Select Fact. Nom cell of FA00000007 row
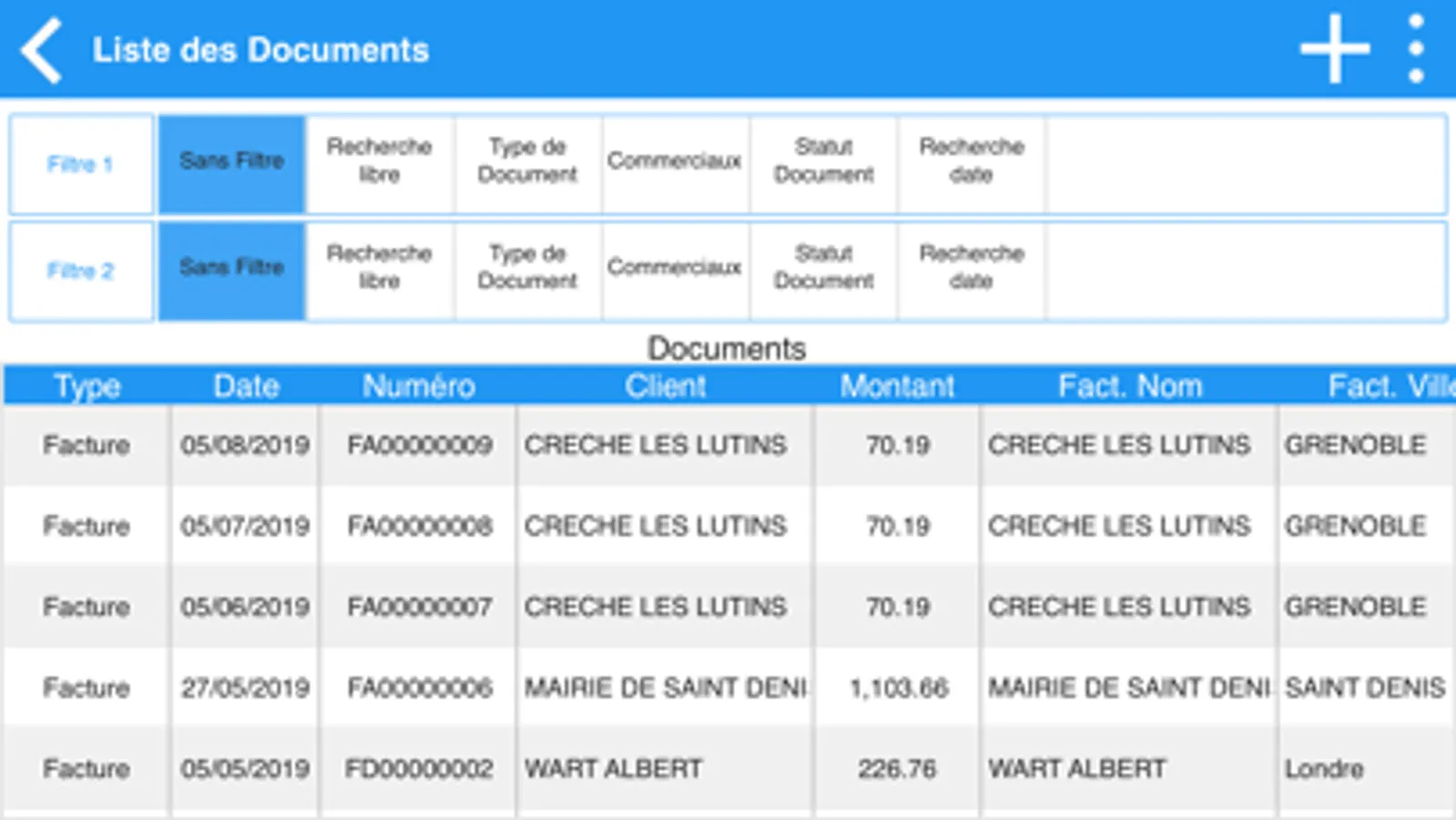The width and height of the screenshot is (1456, 820). [1130, 607]
